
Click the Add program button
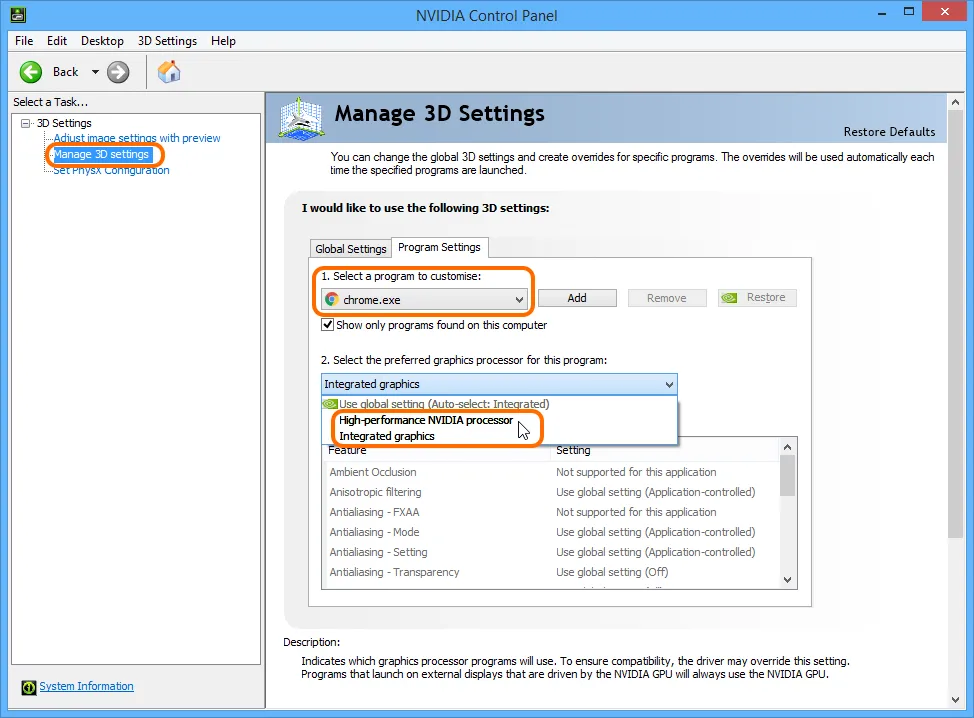point(577,298)
